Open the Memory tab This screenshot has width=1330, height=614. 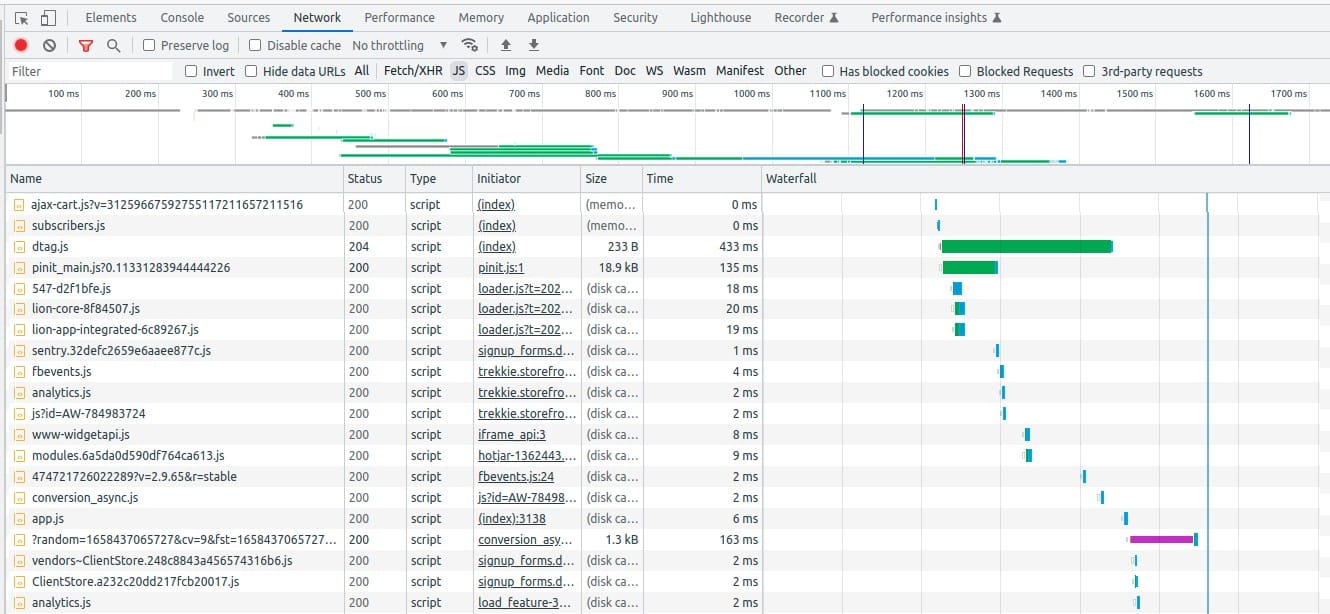[x=481, y=18]
